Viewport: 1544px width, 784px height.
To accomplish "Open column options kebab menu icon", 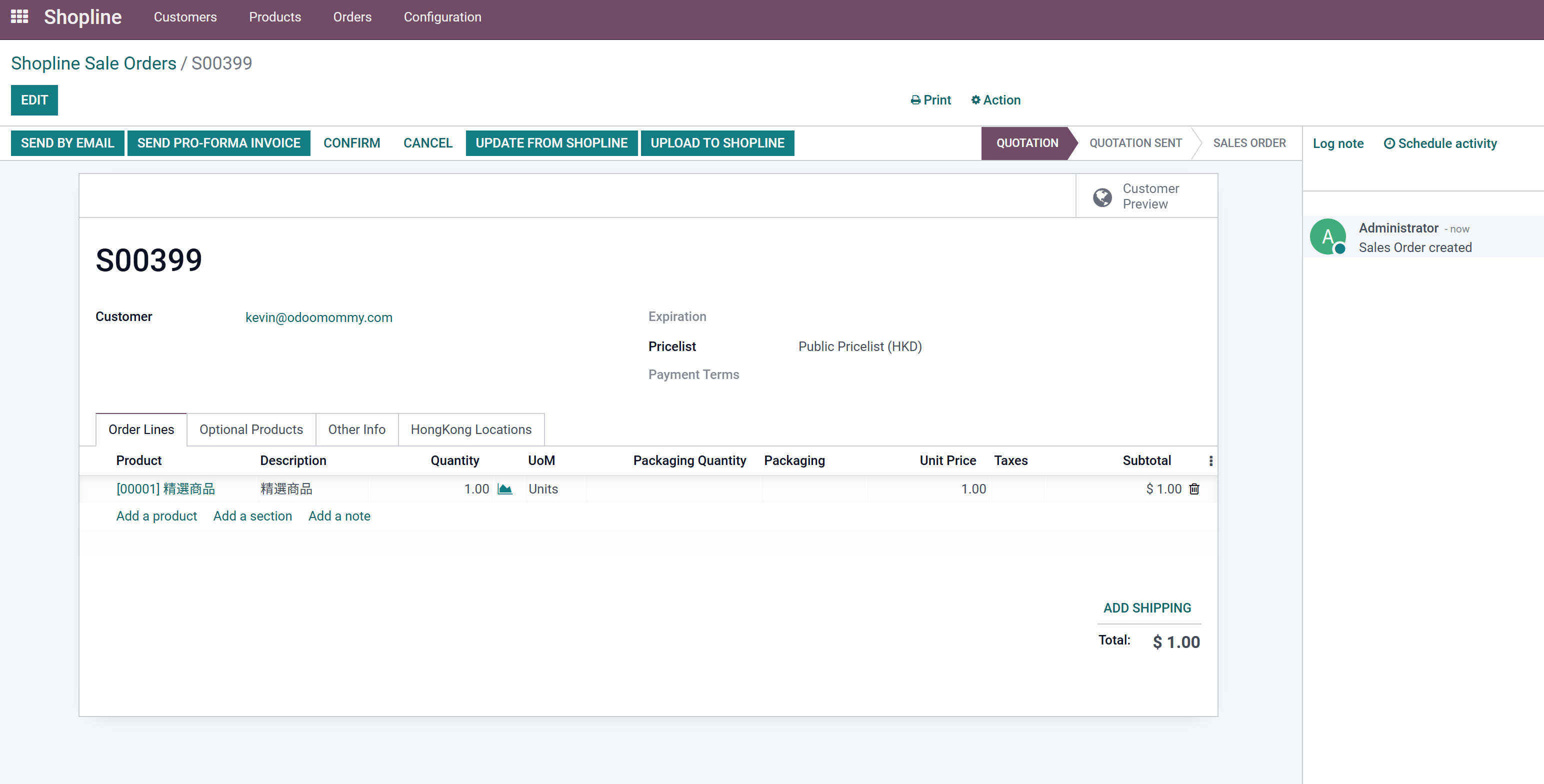I will (1210, 460).
